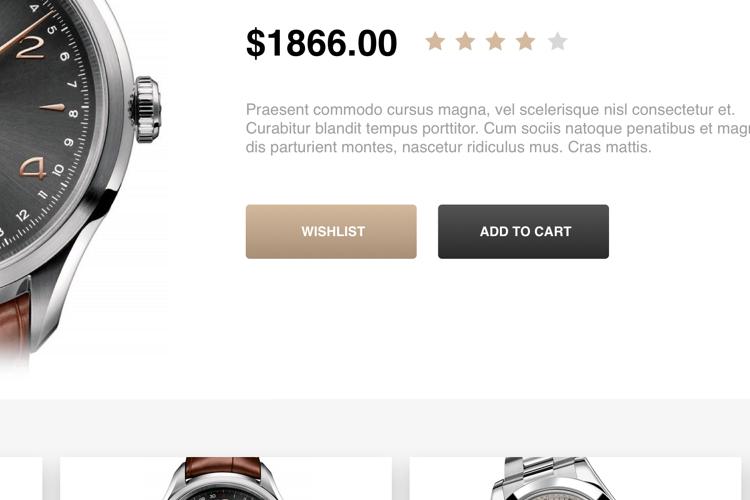This screenshot has width=750, height=500.
Task: Open the brown-strap watch related product
Action: coord(225,478)
